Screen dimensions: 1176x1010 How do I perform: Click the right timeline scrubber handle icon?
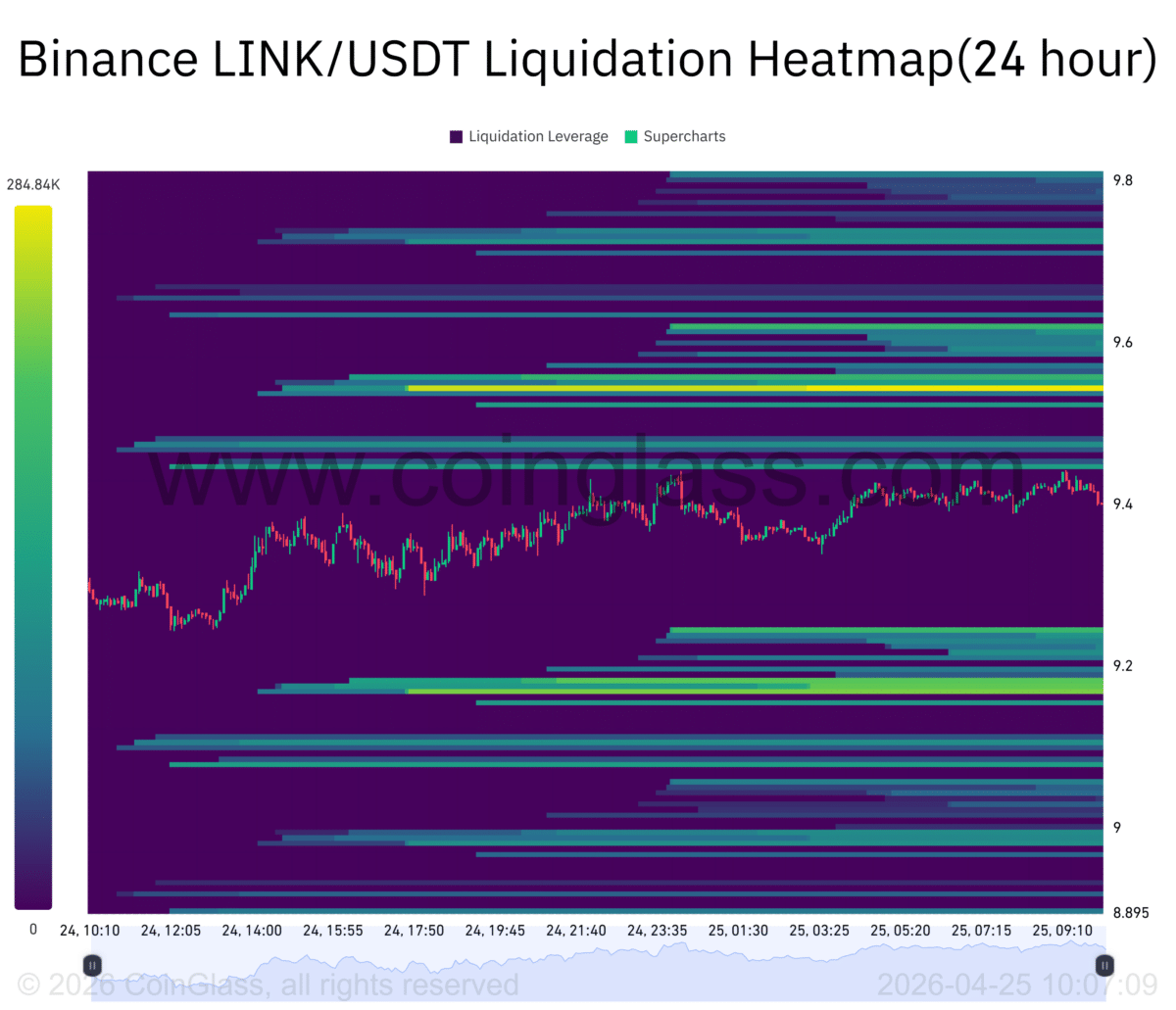(x=1103, y=965)
